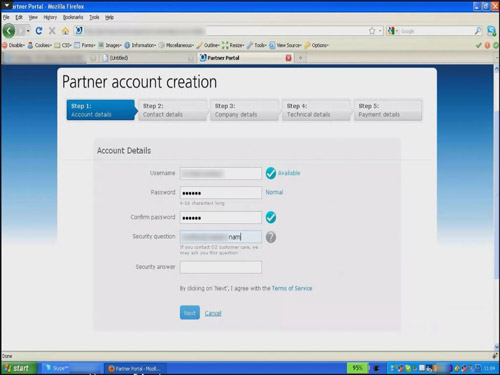Click the Google search box
This screenshot has height=375, width=500.
(436, 31)
